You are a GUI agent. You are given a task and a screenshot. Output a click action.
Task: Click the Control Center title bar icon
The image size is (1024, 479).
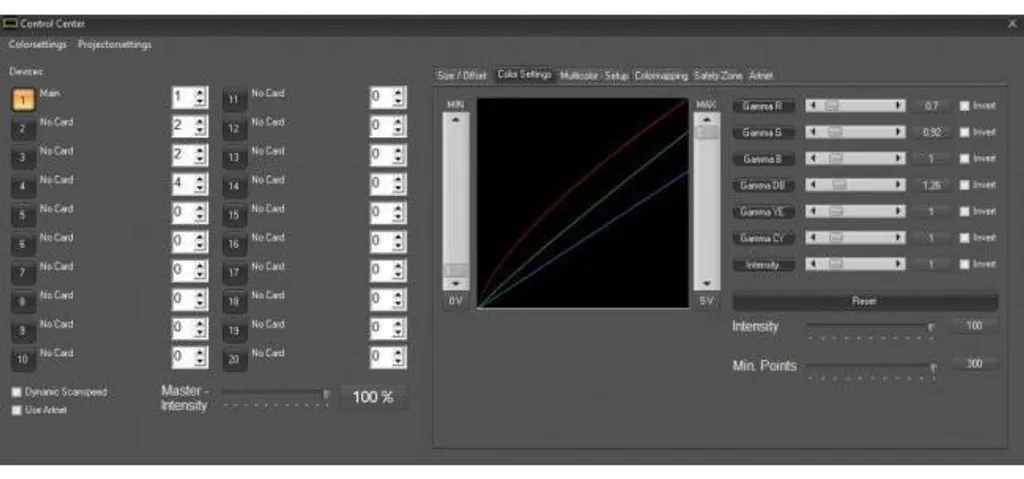coord(10,24)
